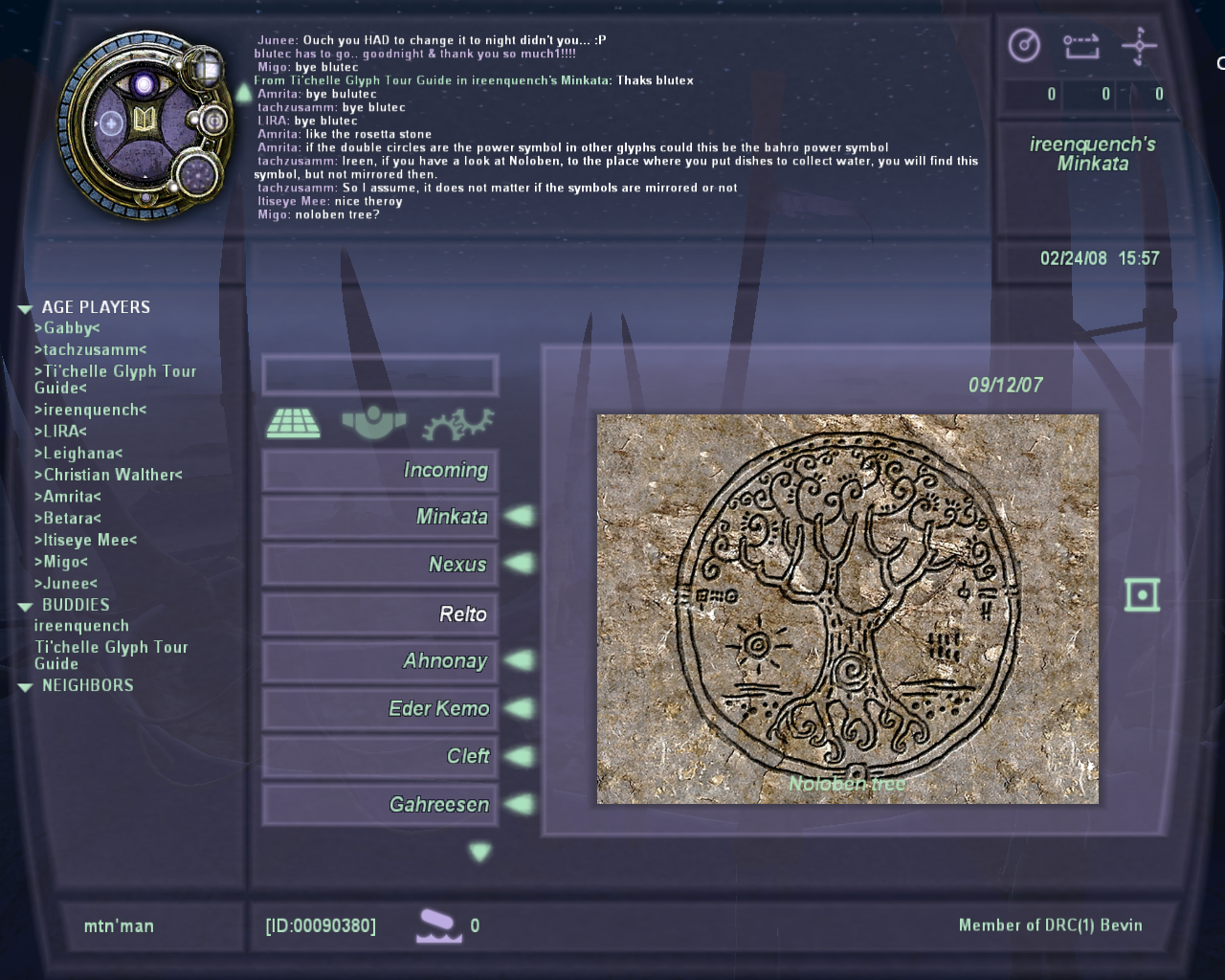Select player Gabby in age players

pos(67,328)
